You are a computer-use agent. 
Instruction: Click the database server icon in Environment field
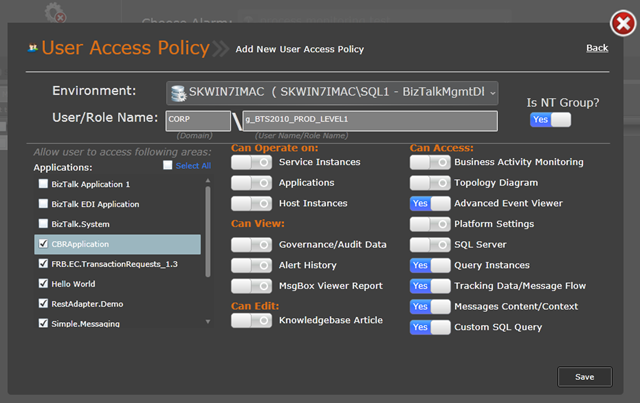(x=178, y=93)
